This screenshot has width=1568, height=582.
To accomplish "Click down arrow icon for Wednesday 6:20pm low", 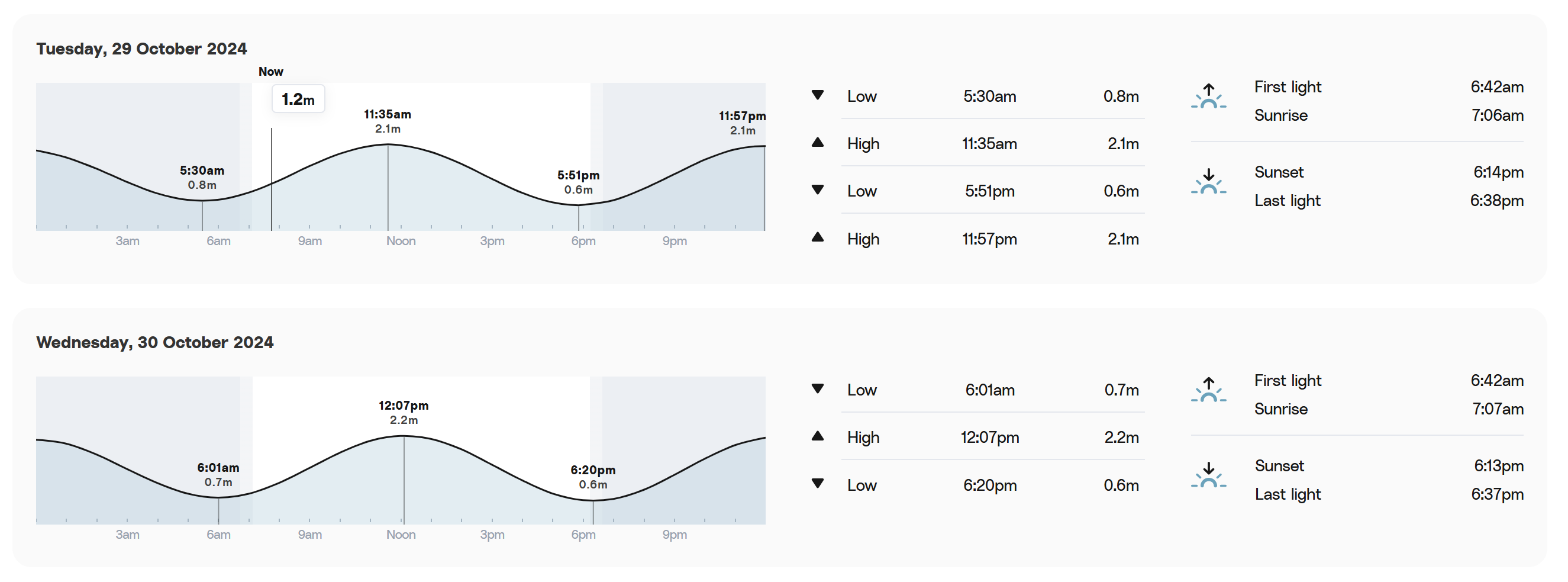I will [x=818, y=484].
